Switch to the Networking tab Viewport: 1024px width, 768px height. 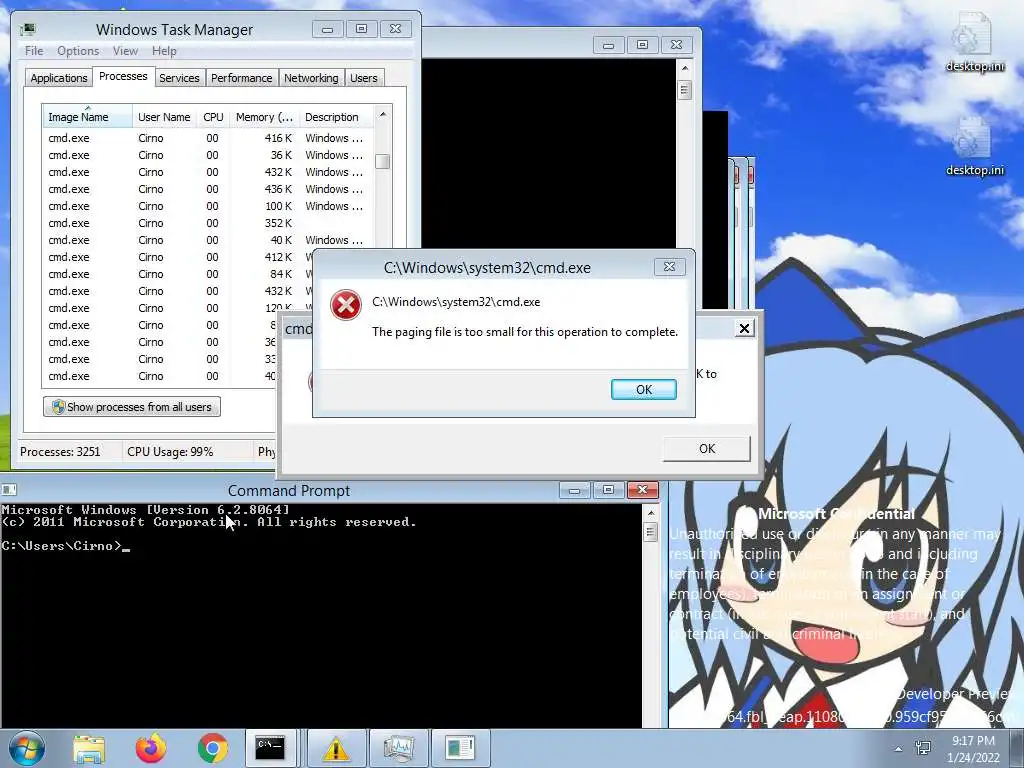(312, 78)
